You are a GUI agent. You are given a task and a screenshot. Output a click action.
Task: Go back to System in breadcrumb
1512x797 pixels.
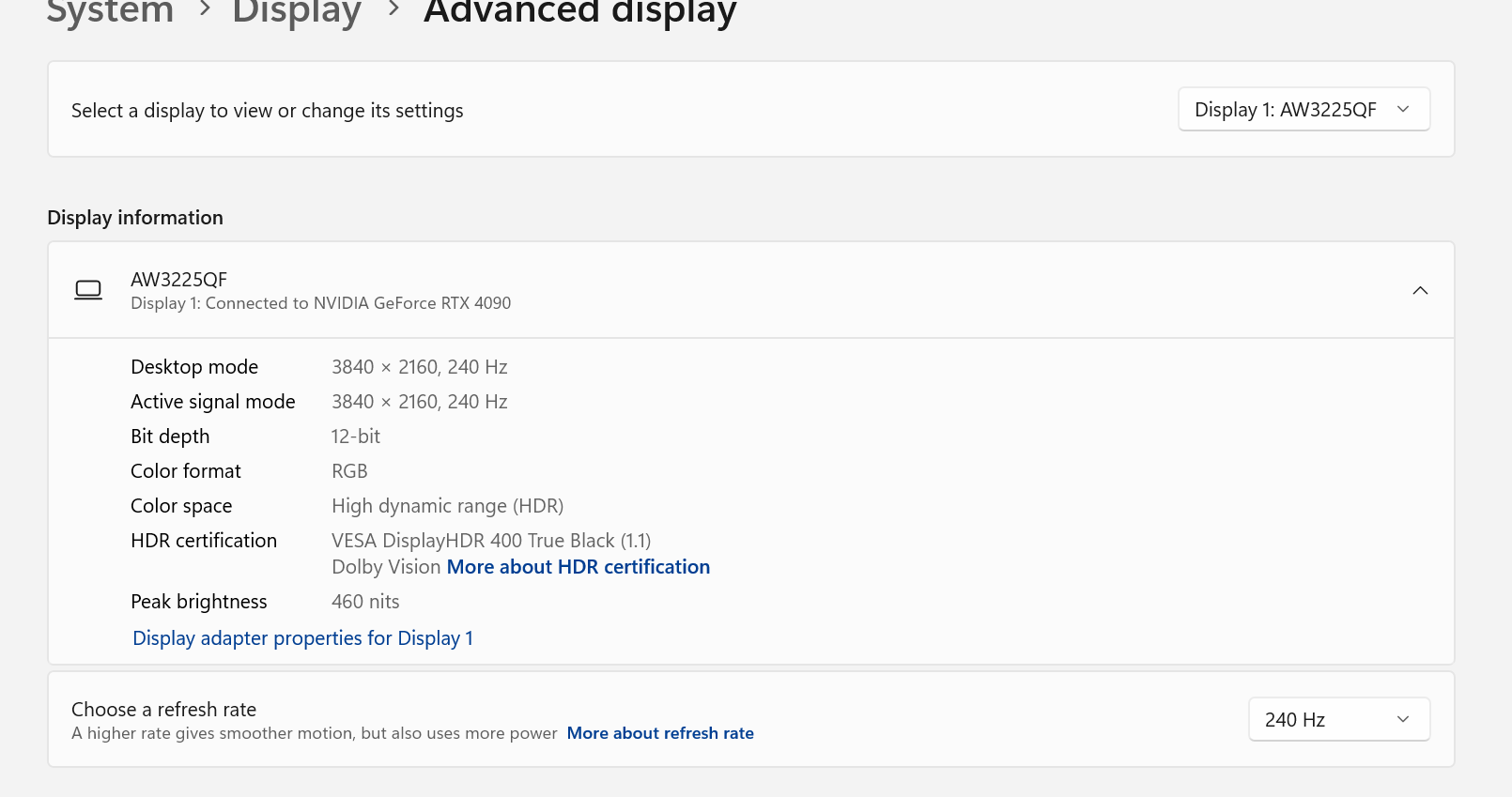pos(110,12)
